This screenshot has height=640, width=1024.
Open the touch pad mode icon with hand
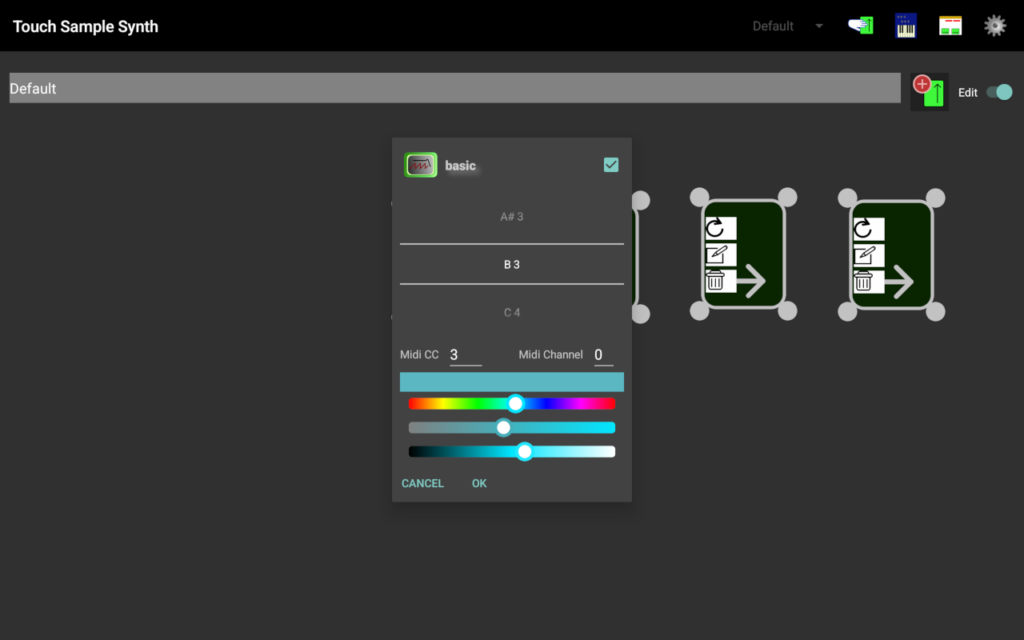click(x=860, y=26)
